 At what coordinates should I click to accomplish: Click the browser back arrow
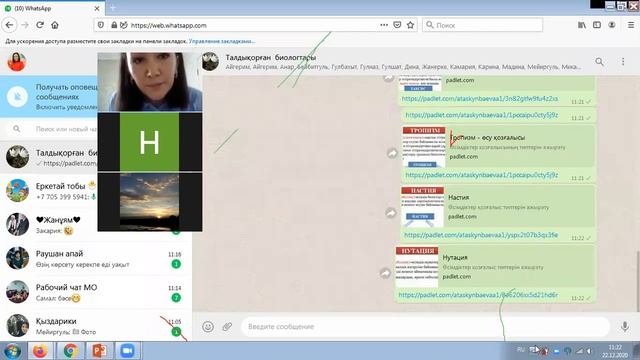[x=9, y=25]
